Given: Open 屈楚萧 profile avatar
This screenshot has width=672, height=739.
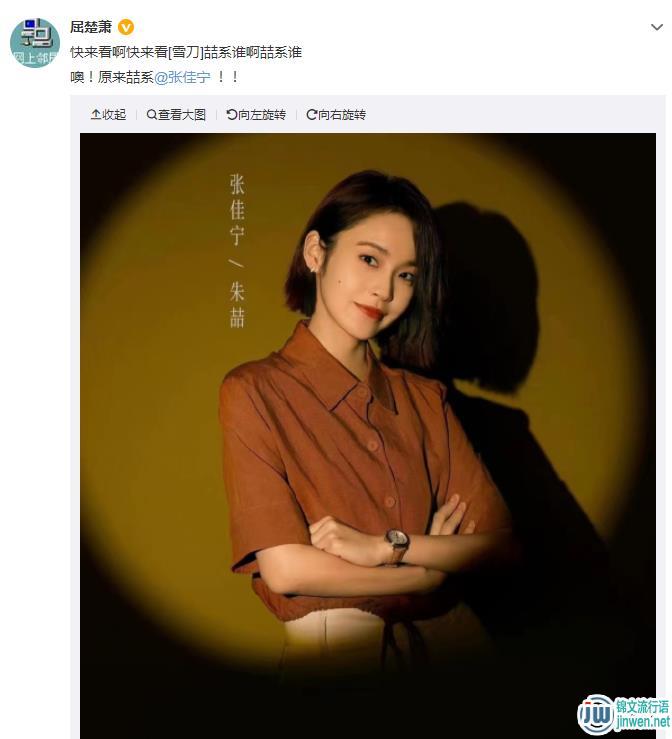Looking at the screenshot, I should pyautogui.click(x=35, y=43).
